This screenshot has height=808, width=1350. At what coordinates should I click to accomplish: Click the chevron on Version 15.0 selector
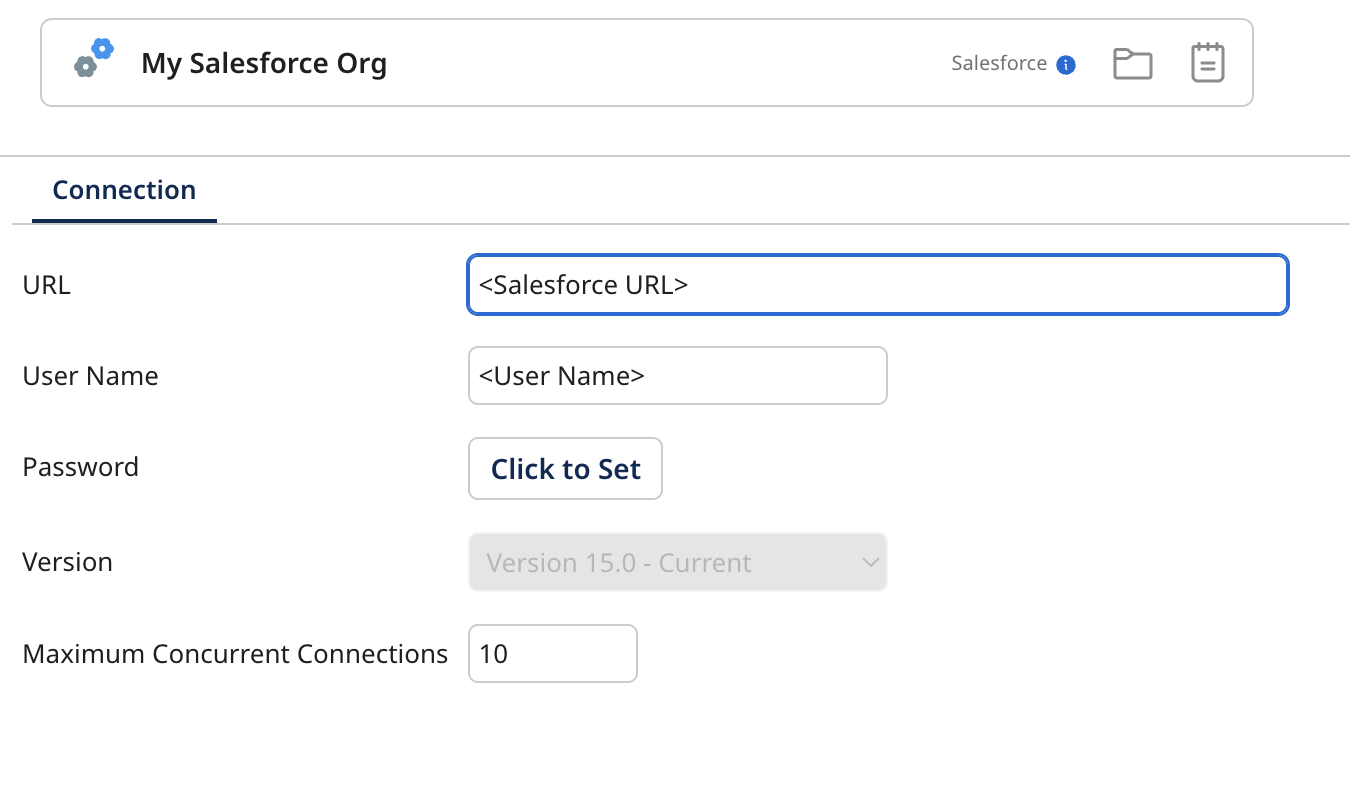[869, 562]
